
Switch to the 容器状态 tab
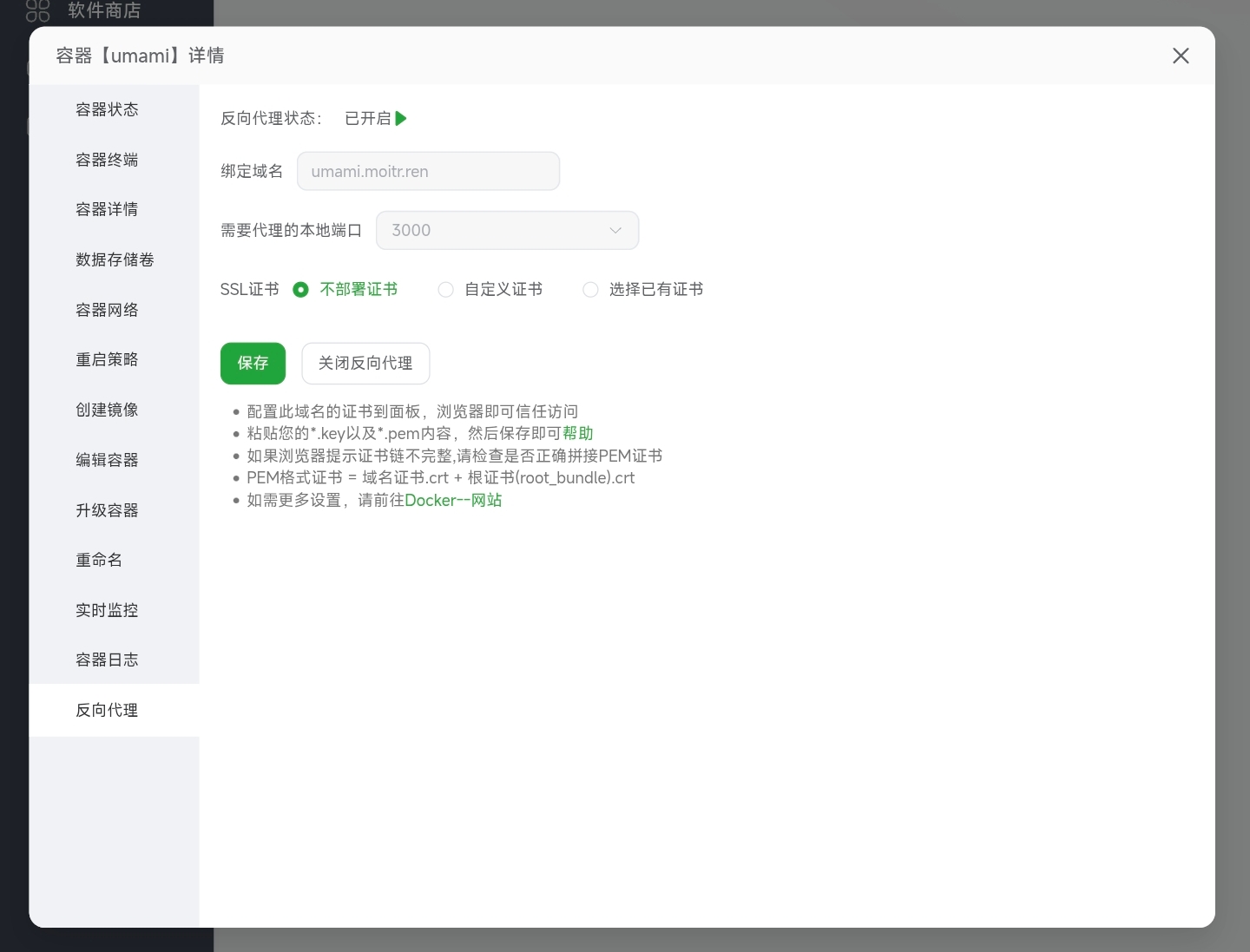[x=107, y=109]
